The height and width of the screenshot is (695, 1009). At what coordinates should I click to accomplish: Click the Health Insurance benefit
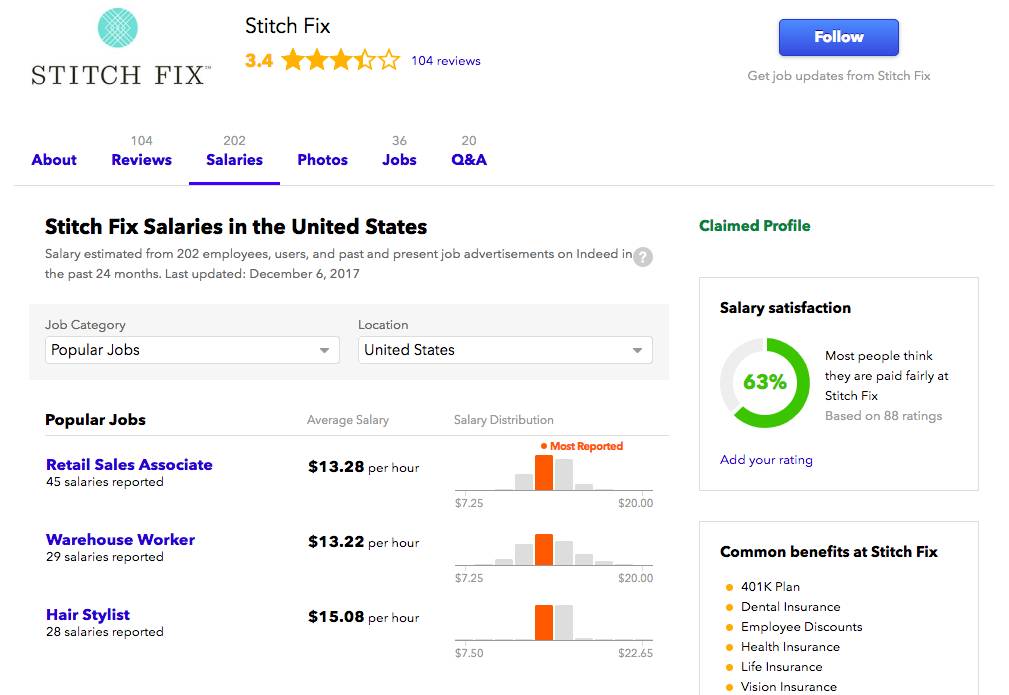pyautogui.click(x=790, y=647)
